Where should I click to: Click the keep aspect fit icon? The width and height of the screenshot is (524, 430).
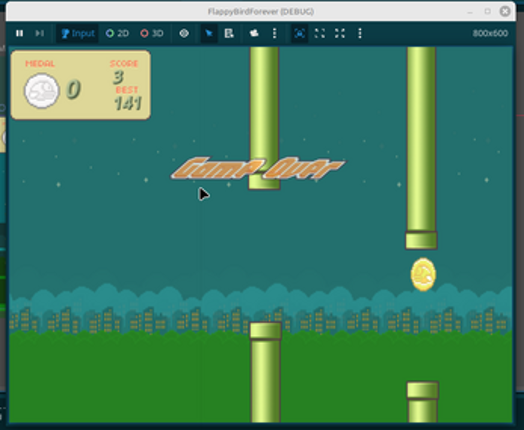click(320, 33)
